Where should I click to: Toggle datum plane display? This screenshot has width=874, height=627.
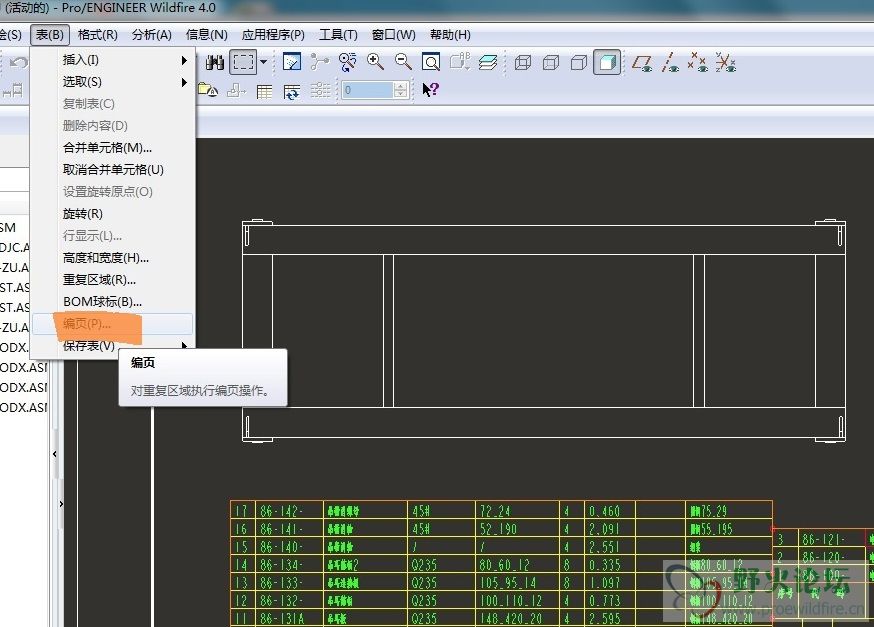click(642, 62)
